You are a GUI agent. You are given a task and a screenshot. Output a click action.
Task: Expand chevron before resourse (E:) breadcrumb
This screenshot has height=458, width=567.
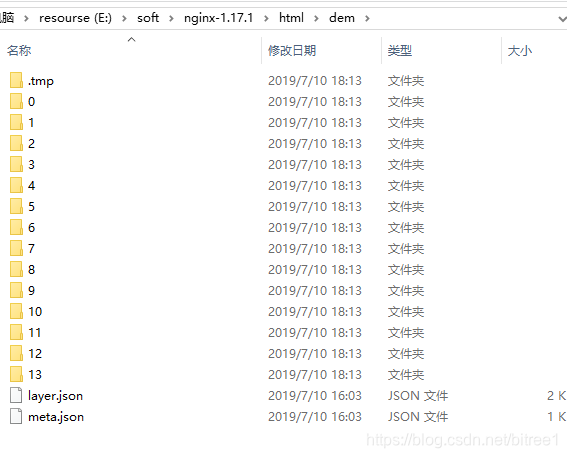26,18
